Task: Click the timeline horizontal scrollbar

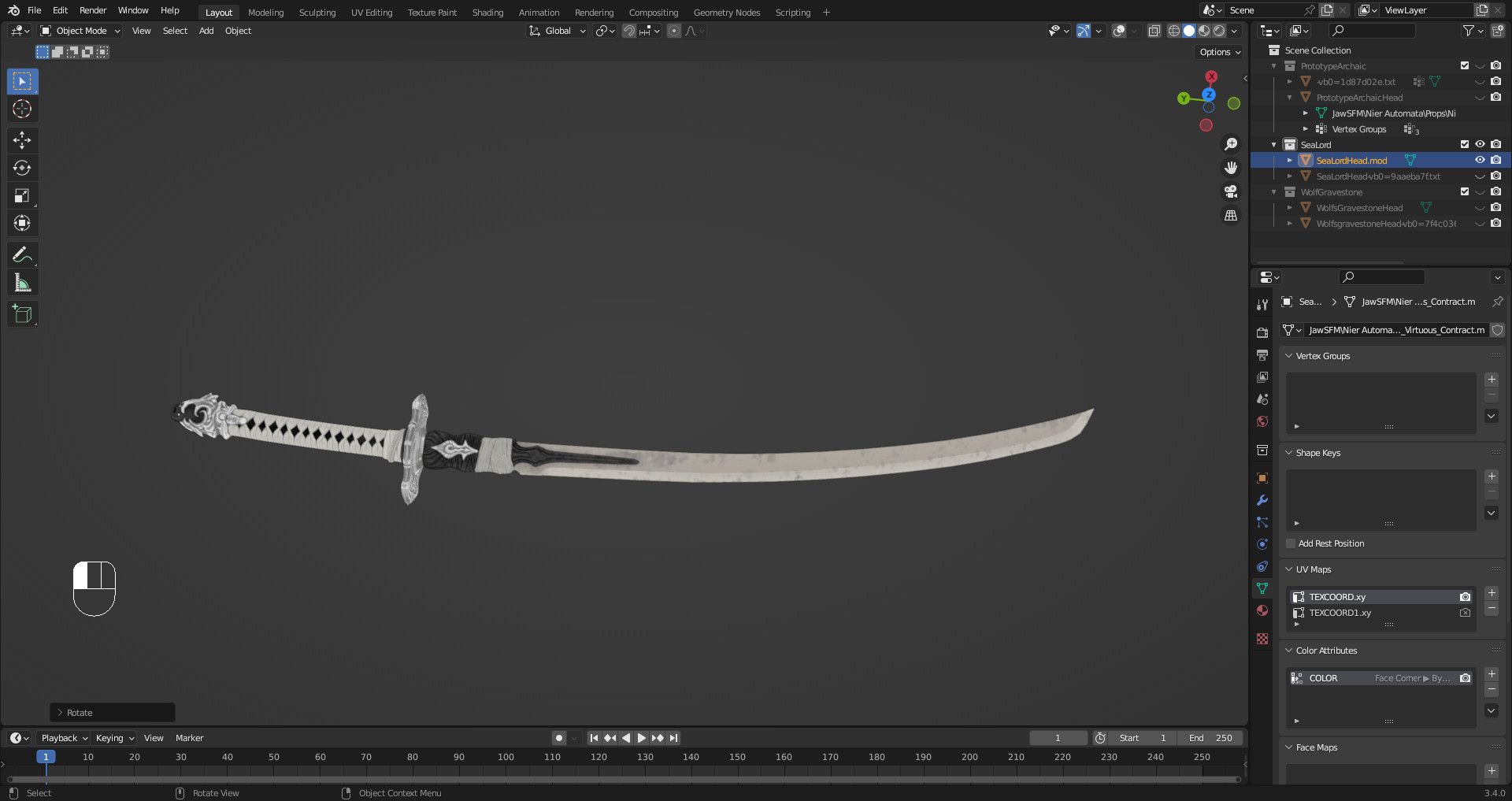Action: point(624,780)
